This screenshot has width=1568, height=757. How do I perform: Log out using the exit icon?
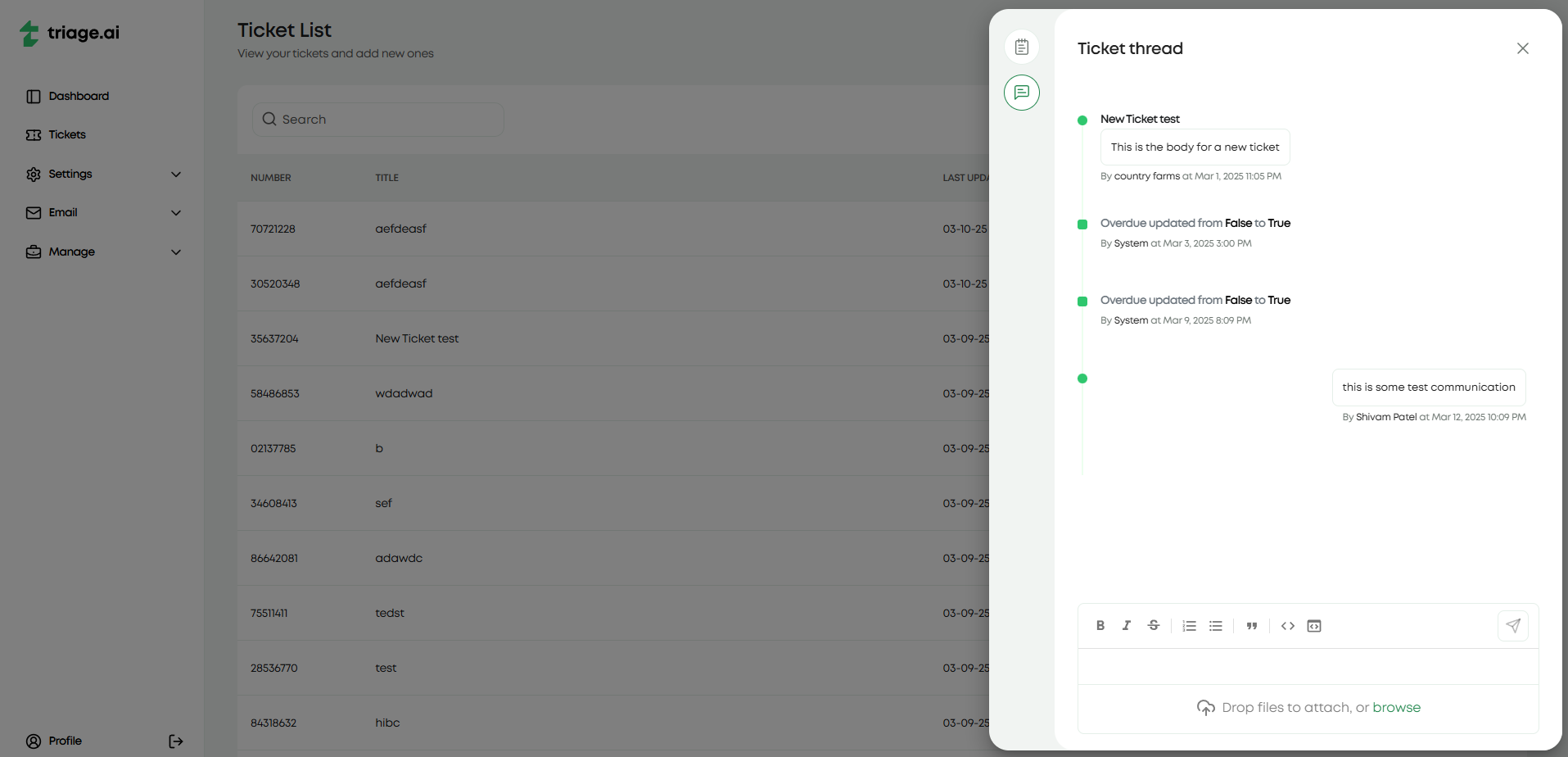tap(175, 741)
